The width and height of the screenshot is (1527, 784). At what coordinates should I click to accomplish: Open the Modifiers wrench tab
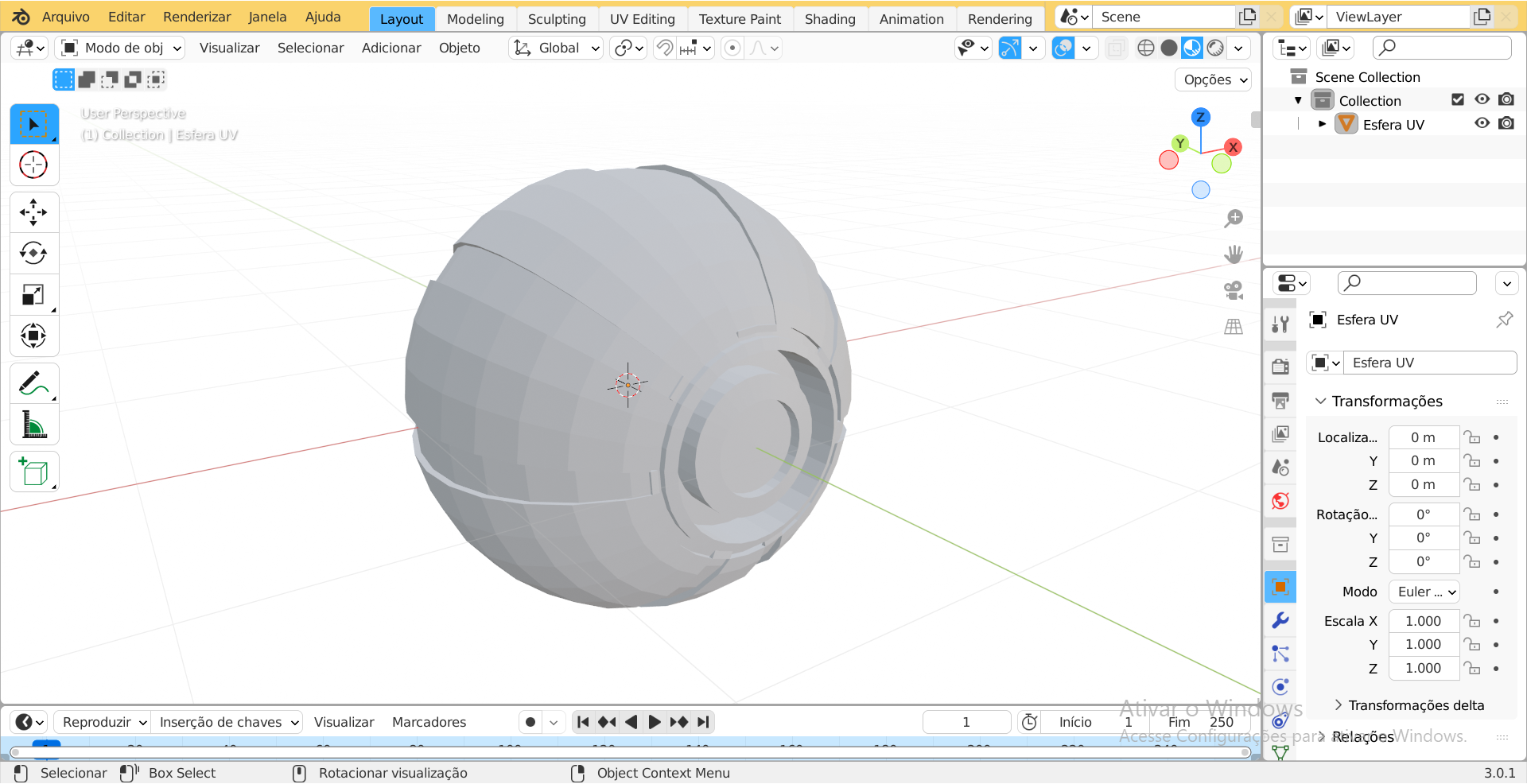1280,620
